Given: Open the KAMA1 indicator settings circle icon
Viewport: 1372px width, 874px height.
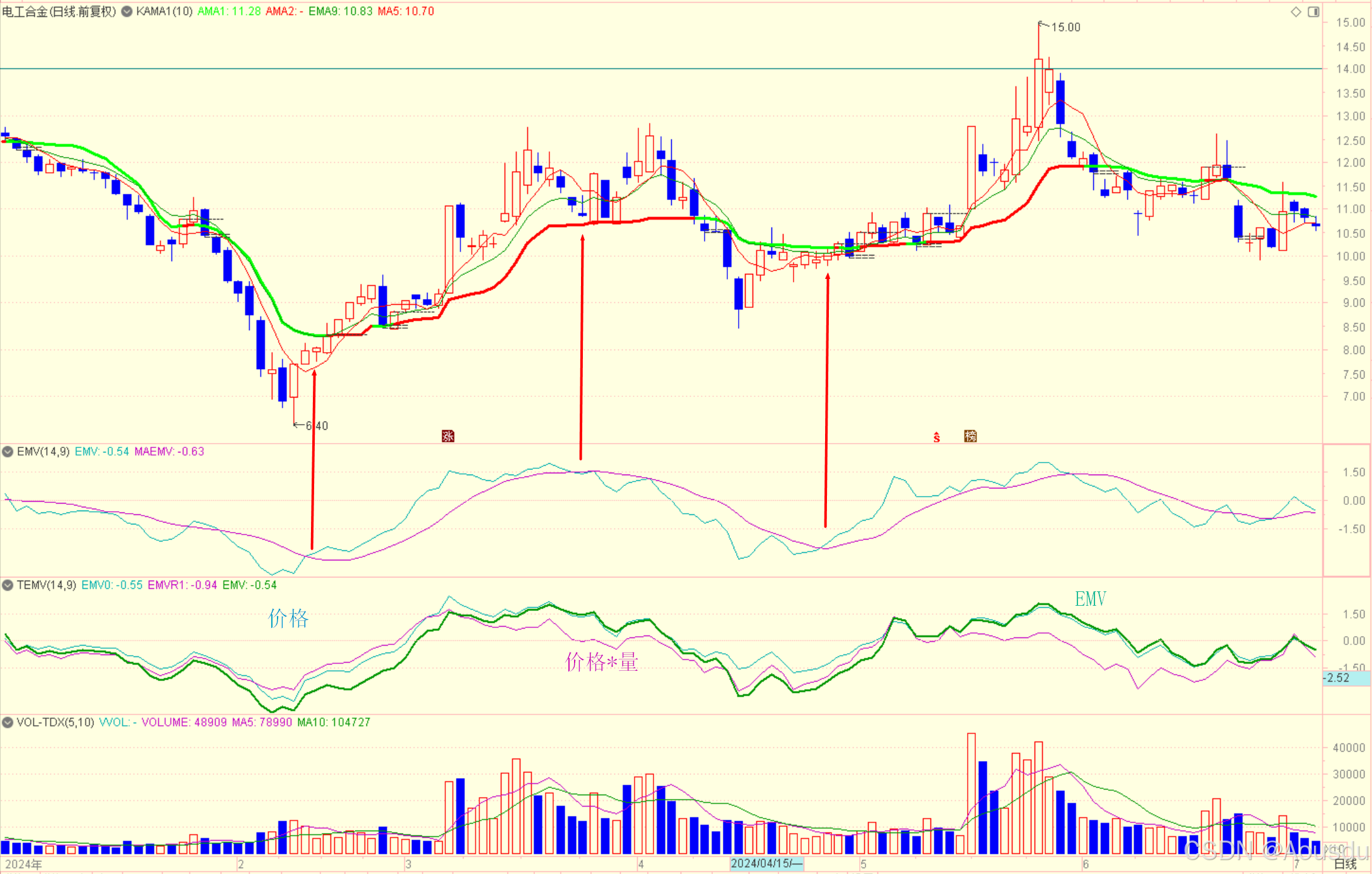Looking at the screenshot, I should pyautogui.click(x=127, y=11).
